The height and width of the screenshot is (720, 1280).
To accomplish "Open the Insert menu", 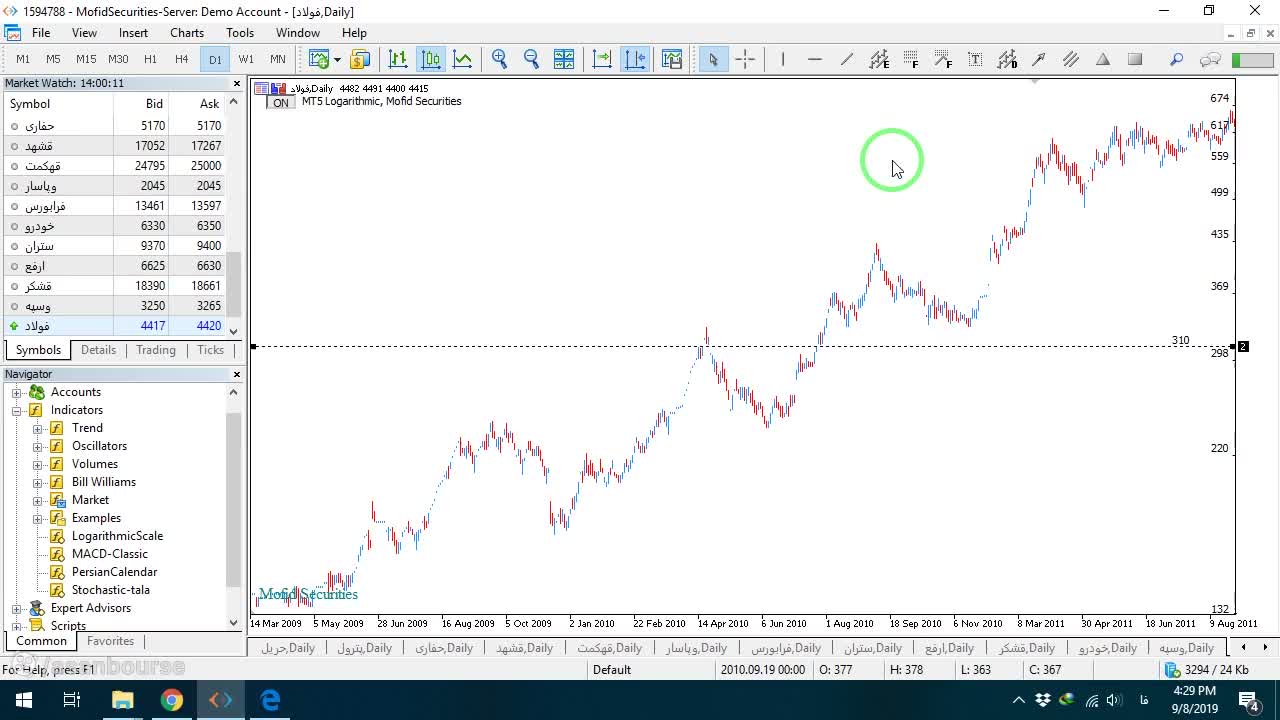I will pyautogui.click(x=133, y=33).
